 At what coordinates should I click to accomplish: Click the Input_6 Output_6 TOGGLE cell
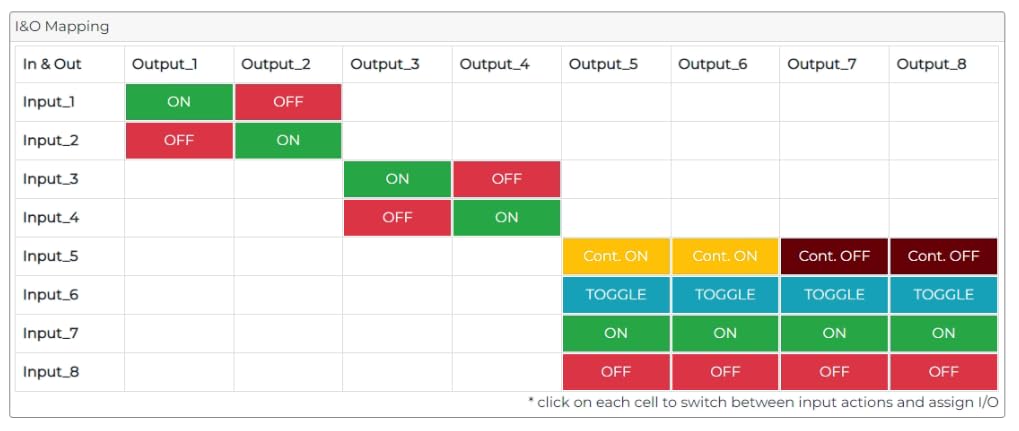(x=725, y=294)
